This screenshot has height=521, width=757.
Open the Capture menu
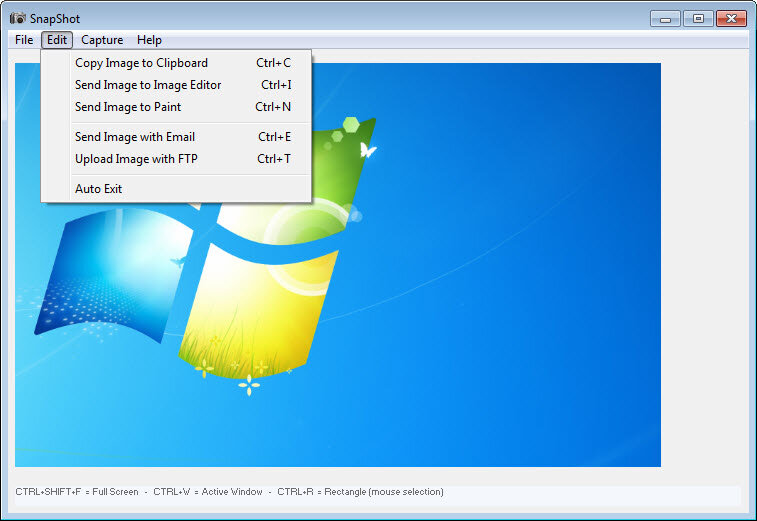pos(102,40)
